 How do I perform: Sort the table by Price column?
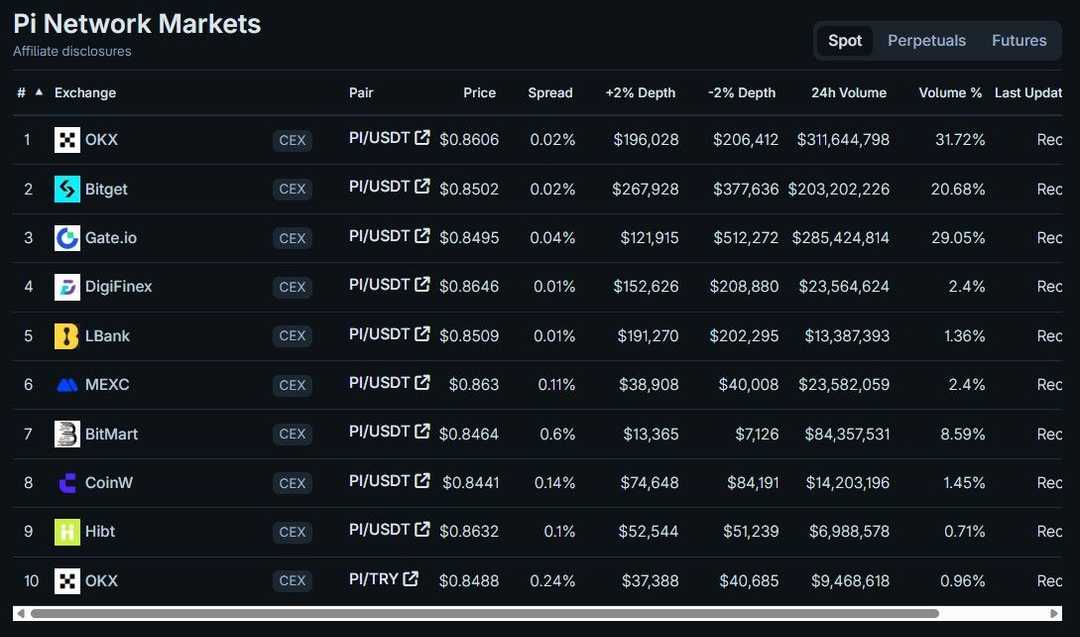click(480, 91)
